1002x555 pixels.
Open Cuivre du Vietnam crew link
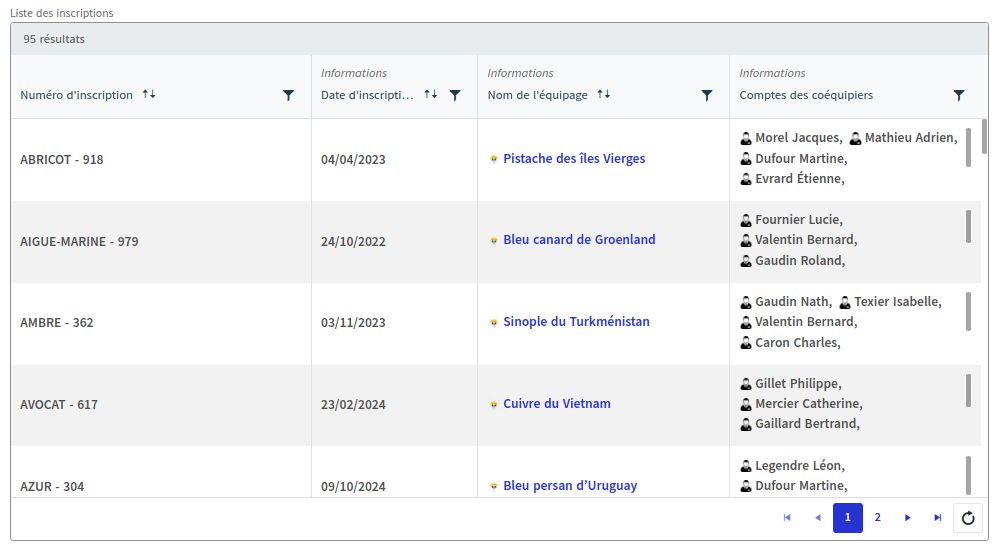point(557,404)
